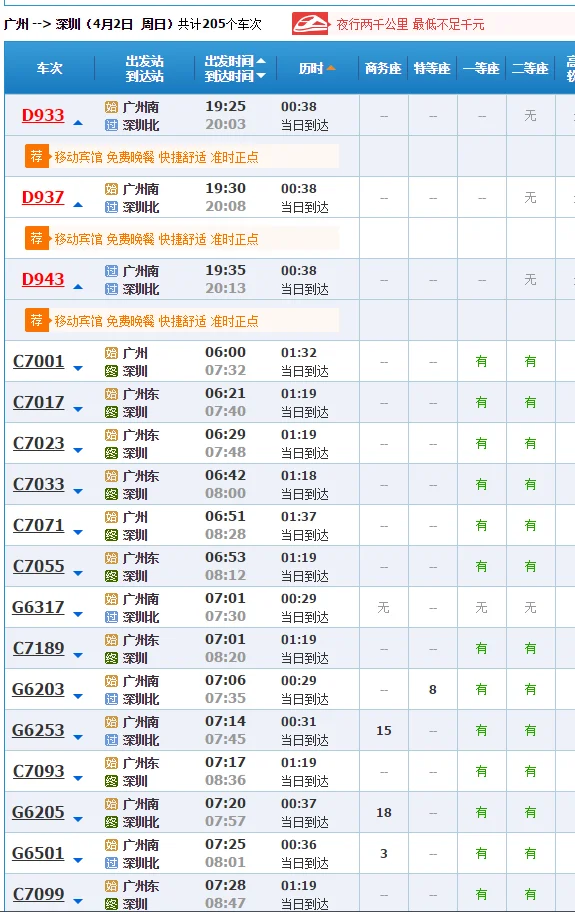Click departure time 06:00 of C7001
This screenshot has width=575, height=912.
(226, 352)
